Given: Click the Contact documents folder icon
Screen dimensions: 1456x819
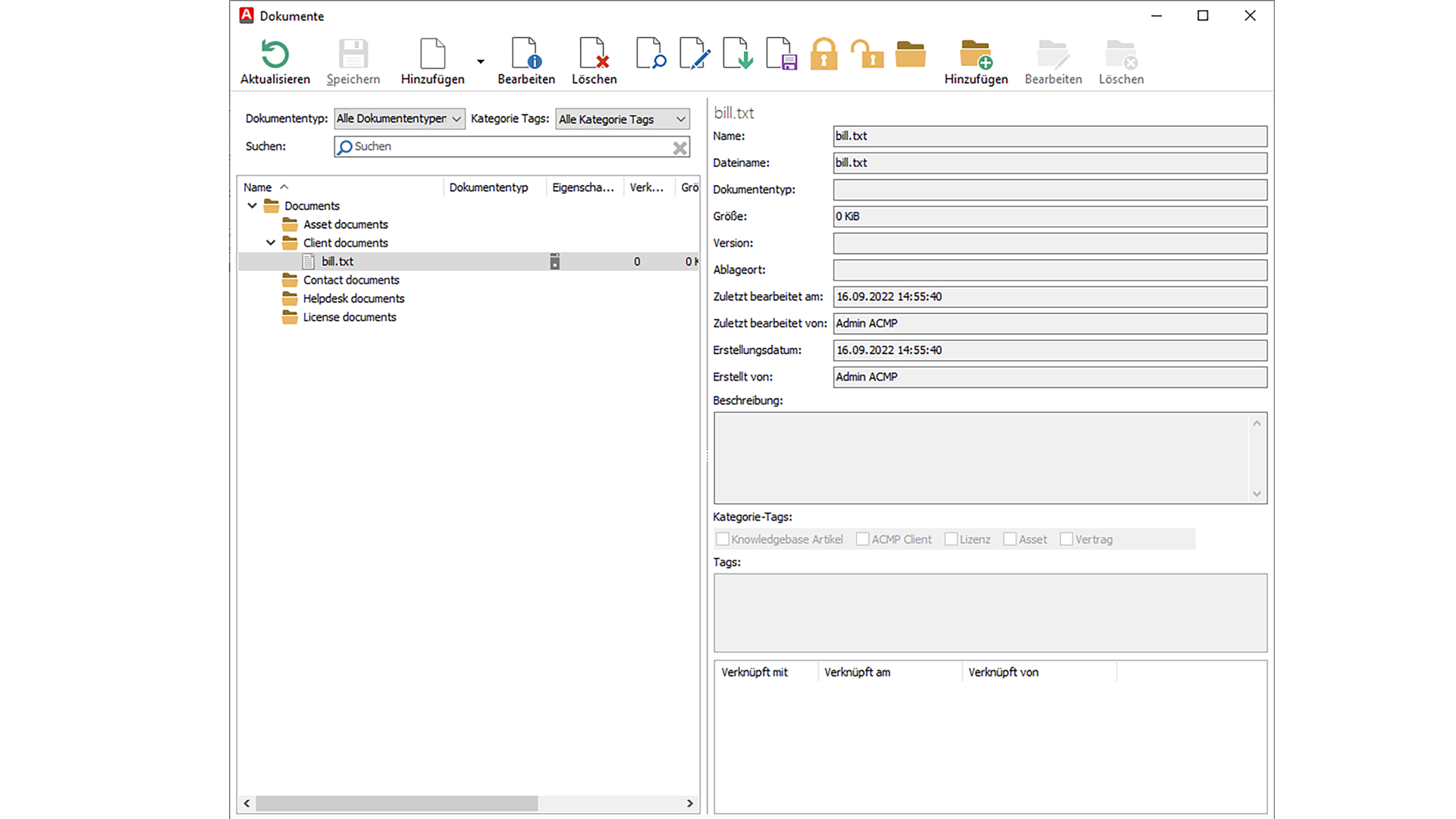Looking at the screenshot, I should [x=290, y=280].
